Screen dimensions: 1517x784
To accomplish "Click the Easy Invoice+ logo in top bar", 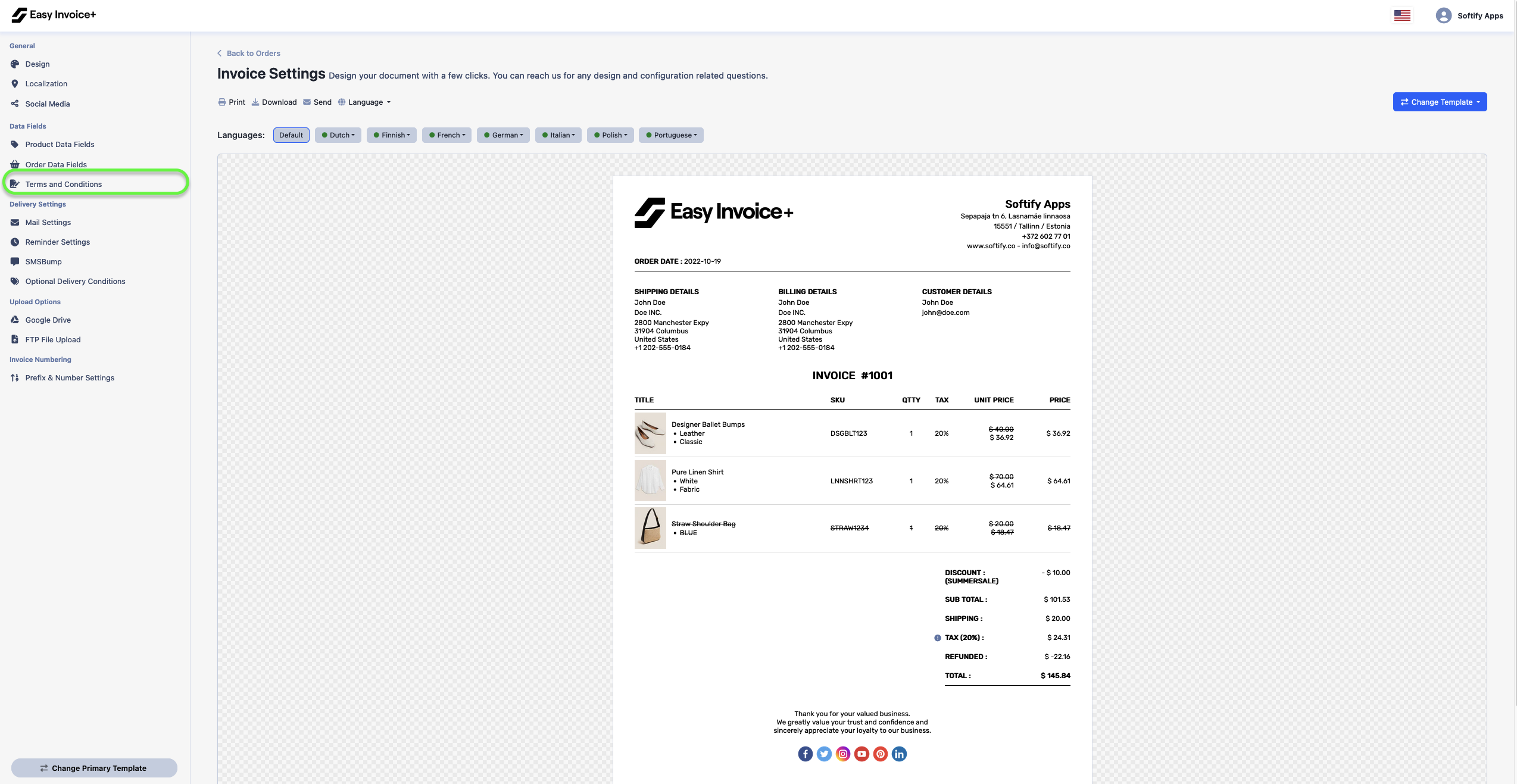I will pyautogui.click(x=54, y=15).
